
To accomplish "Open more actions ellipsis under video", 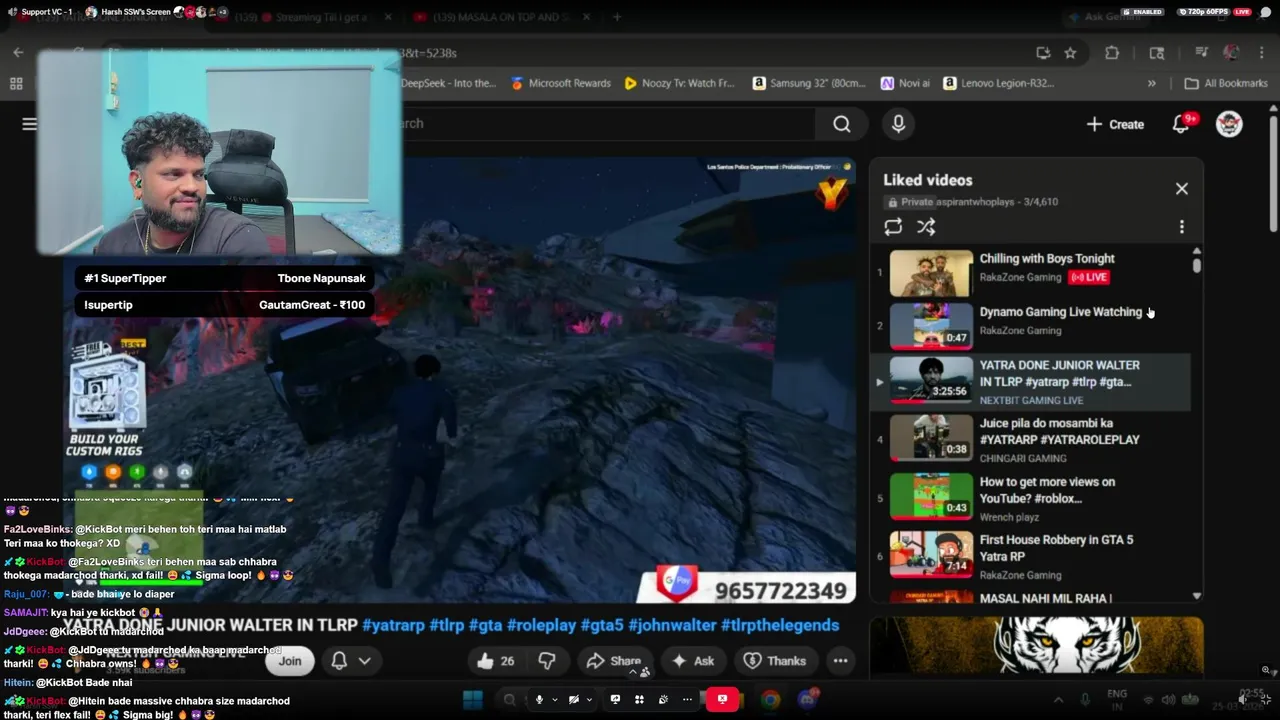I will tap(840, 661).
